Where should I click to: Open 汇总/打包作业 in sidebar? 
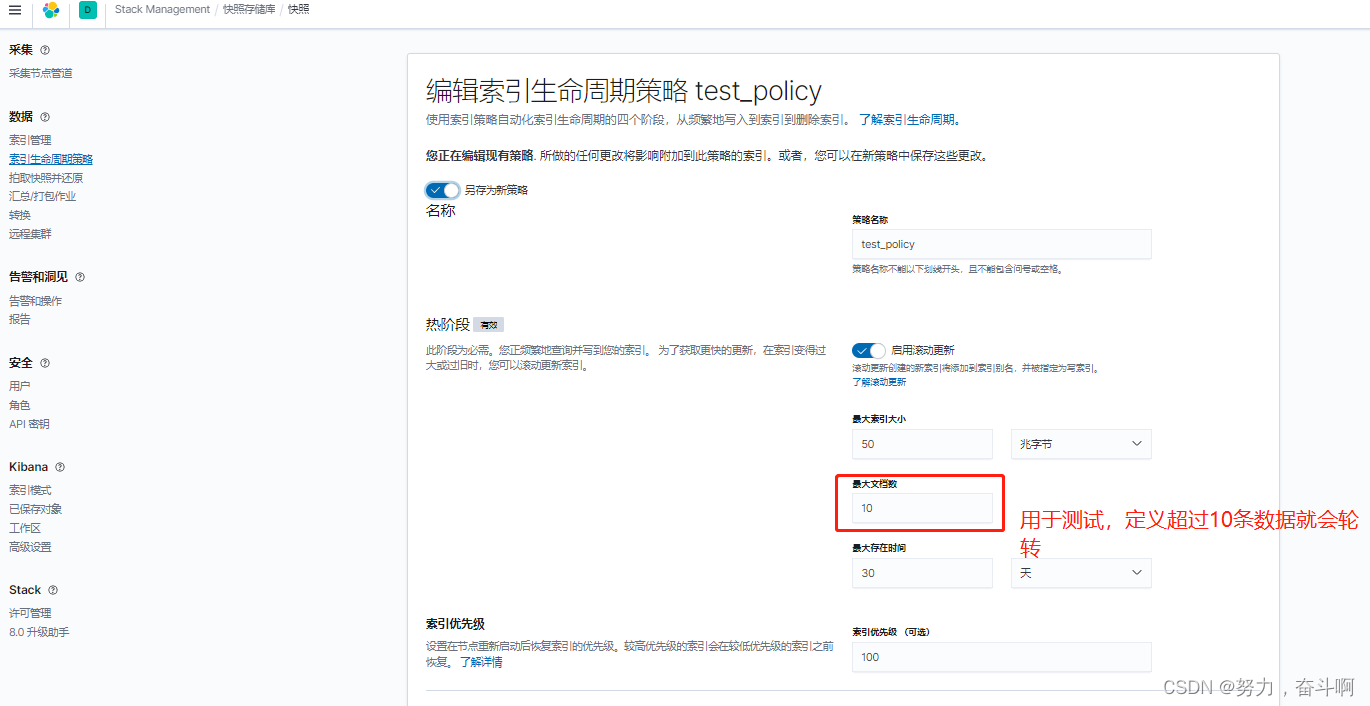(43, 197)
